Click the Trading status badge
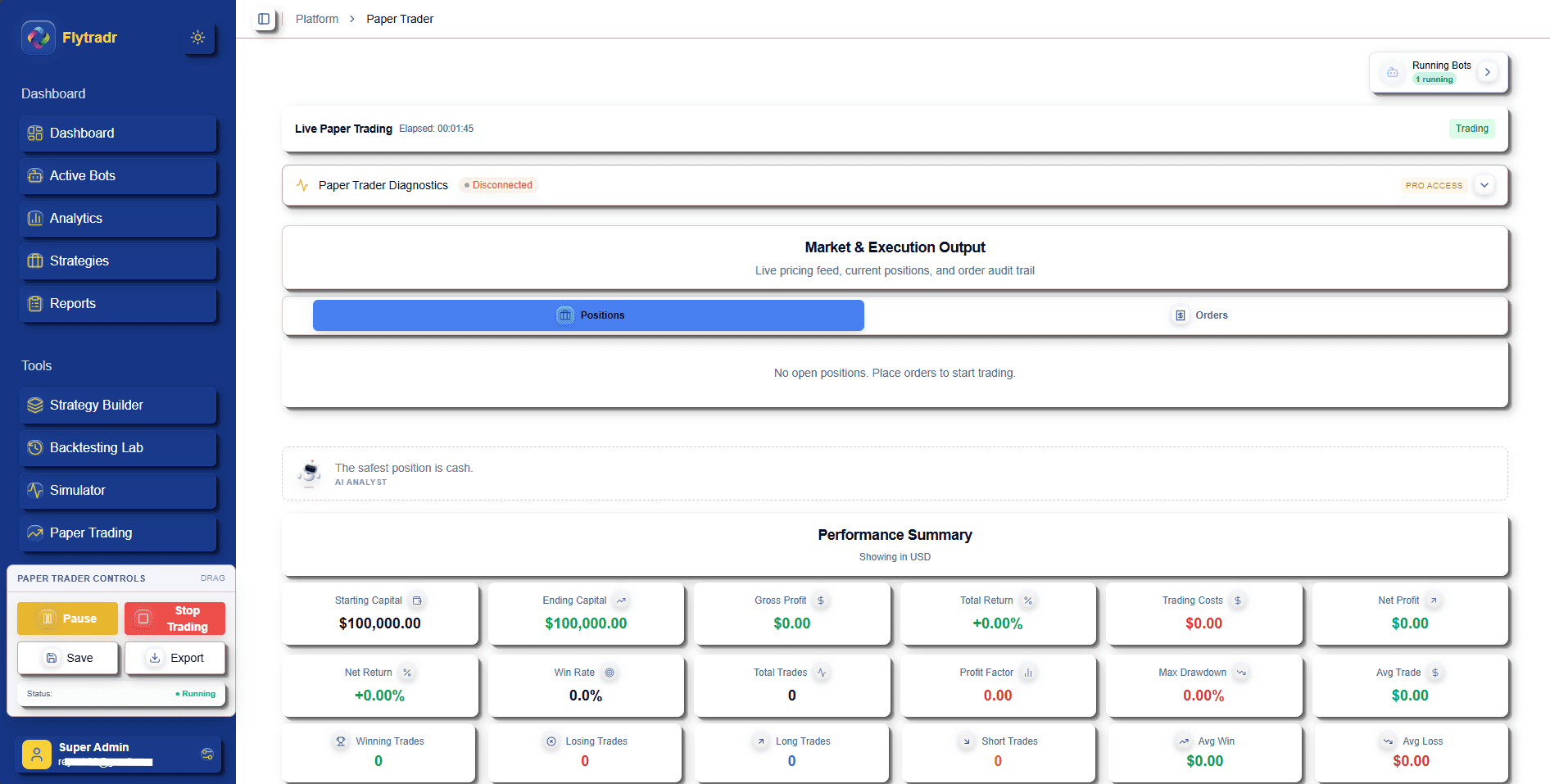1550x784 pixels. coord(1471,129)
